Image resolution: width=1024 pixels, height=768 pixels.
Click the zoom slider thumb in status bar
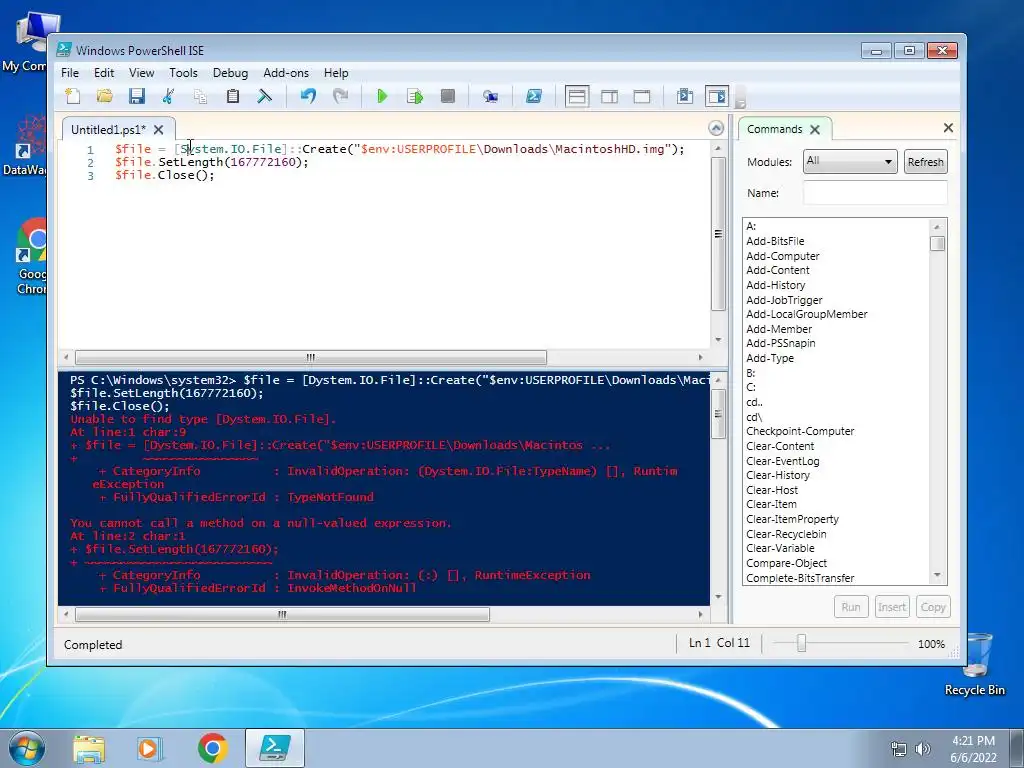click(x=801, y=644)
